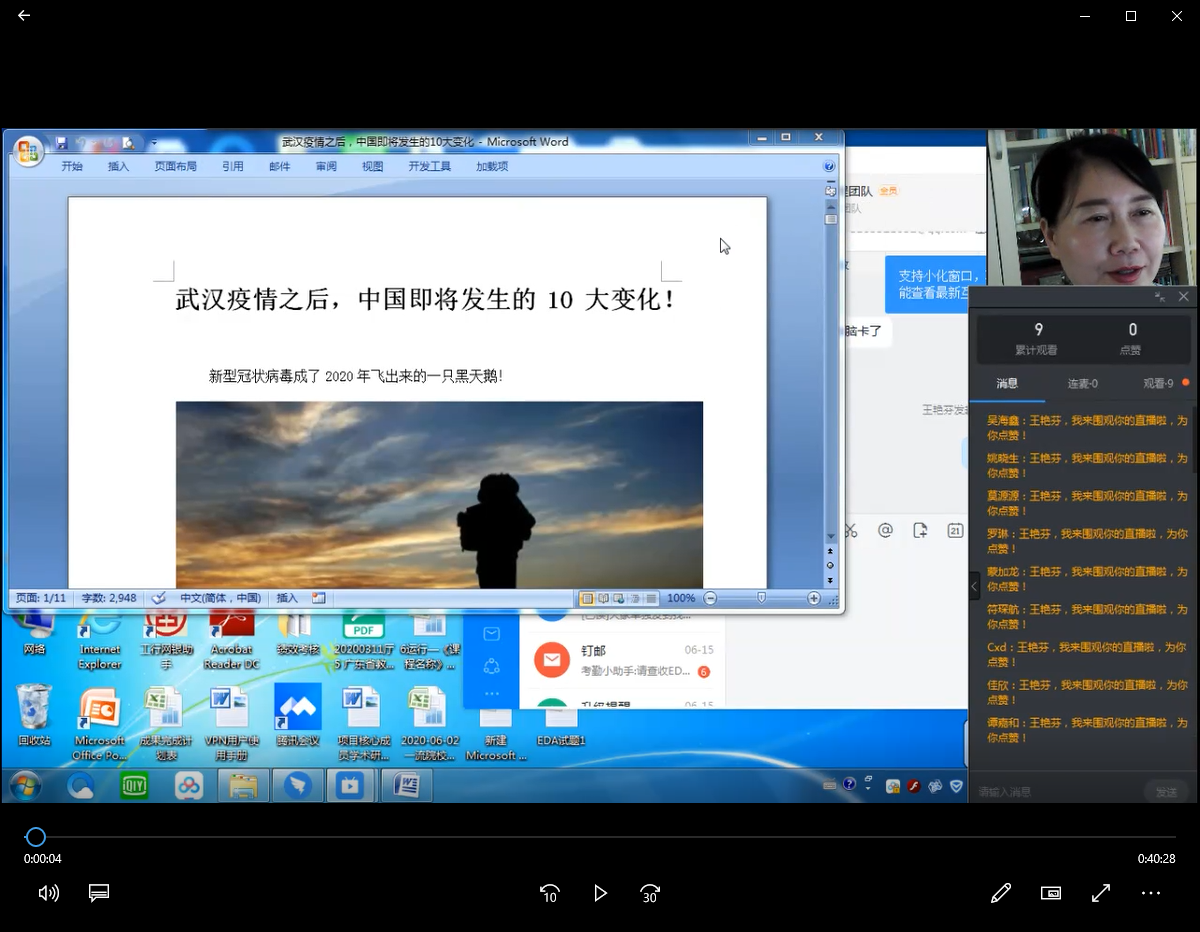Click the video seek slider thumb
Viewport: 1200px width, 932px height.
(x=36, y=837)
